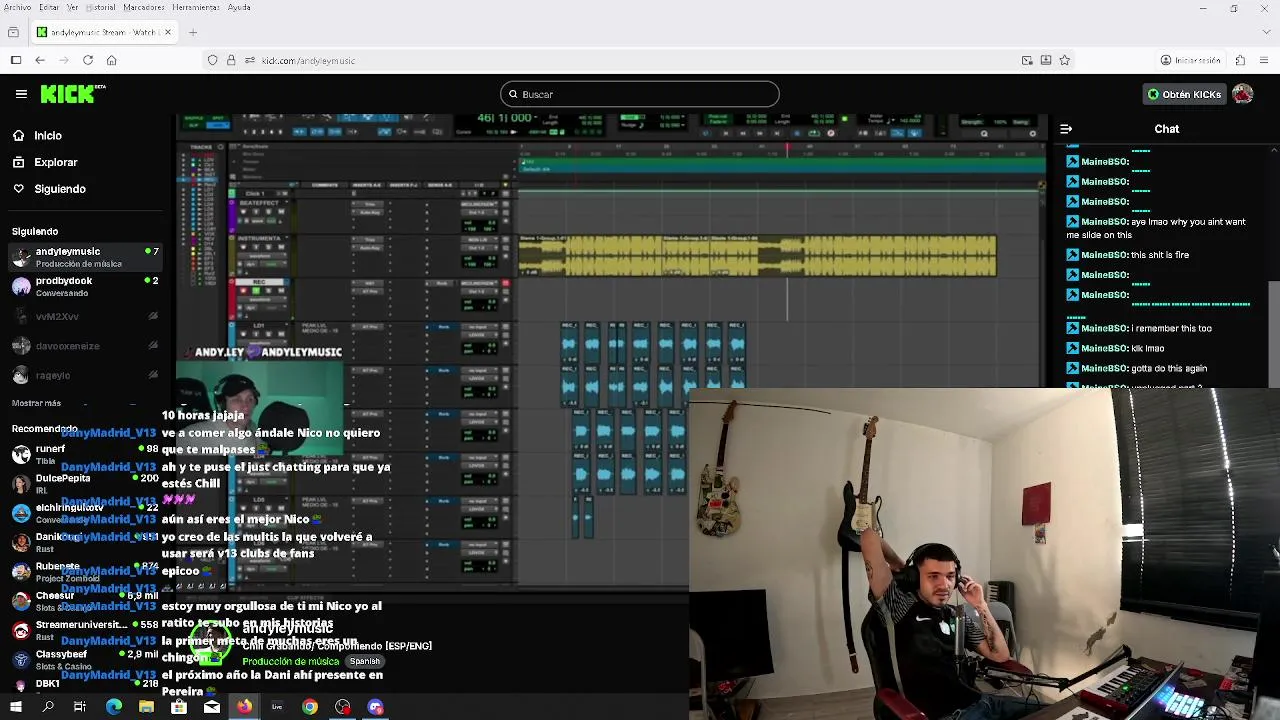Click the yellow instrumental waveform clip
This screenshot has height=720, width=1280.
coord(757,256)
